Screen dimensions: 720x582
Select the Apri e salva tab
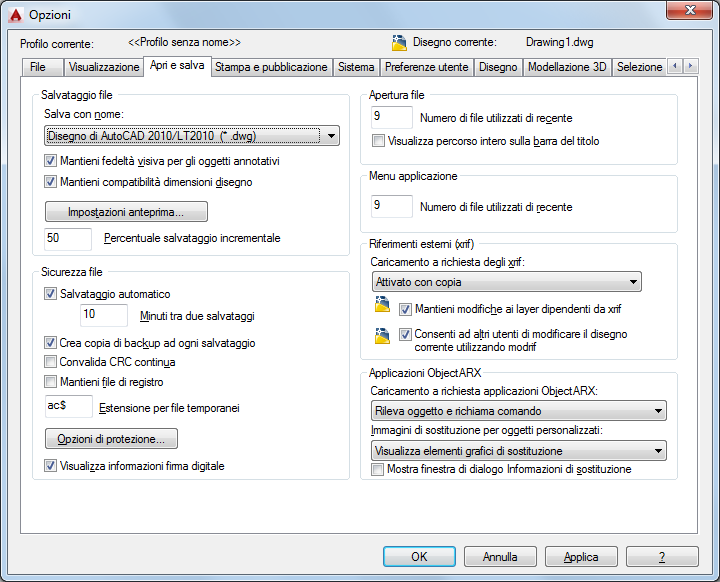point(177,66)
